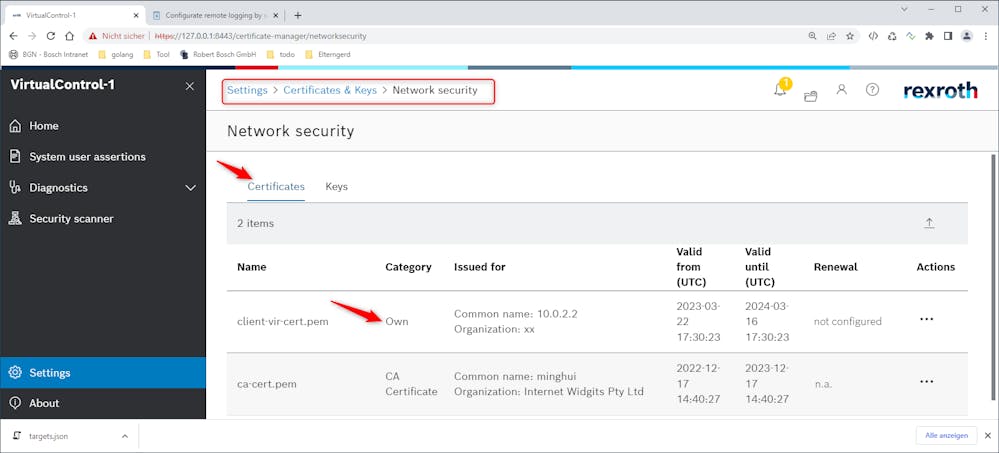Click the browser address bar URL
This screenshot has width=999, height=453.
261,36
